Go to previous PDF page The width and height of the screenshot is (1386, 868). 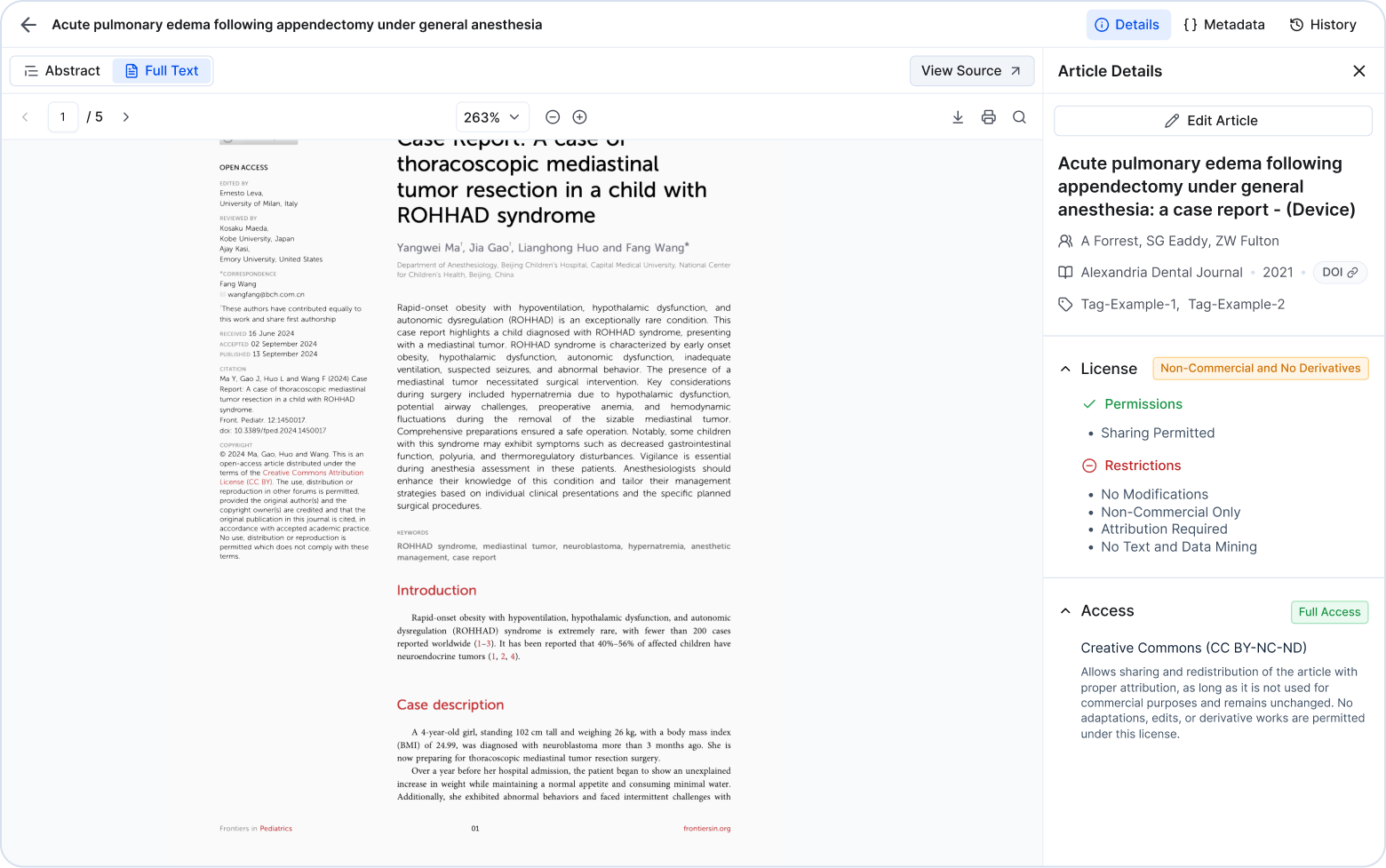pos(25,117)
